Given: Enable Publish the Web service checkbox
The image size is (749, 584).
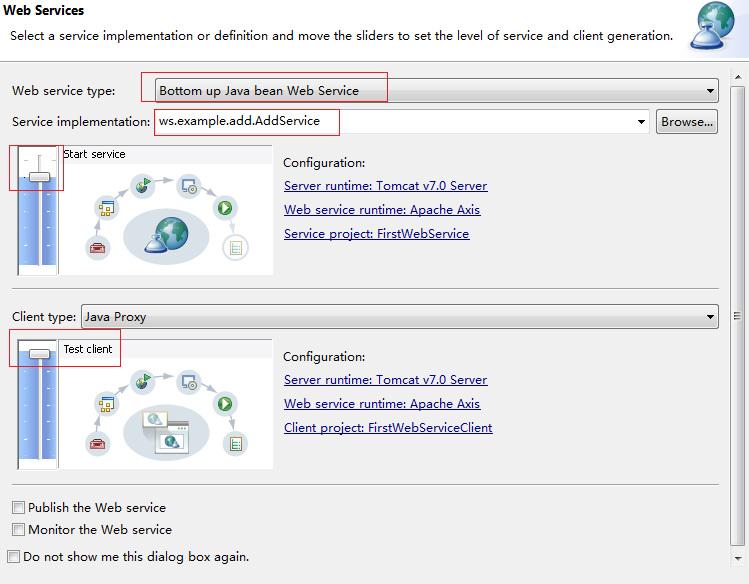Looking at the screenshot, I should tap(18, 507).
